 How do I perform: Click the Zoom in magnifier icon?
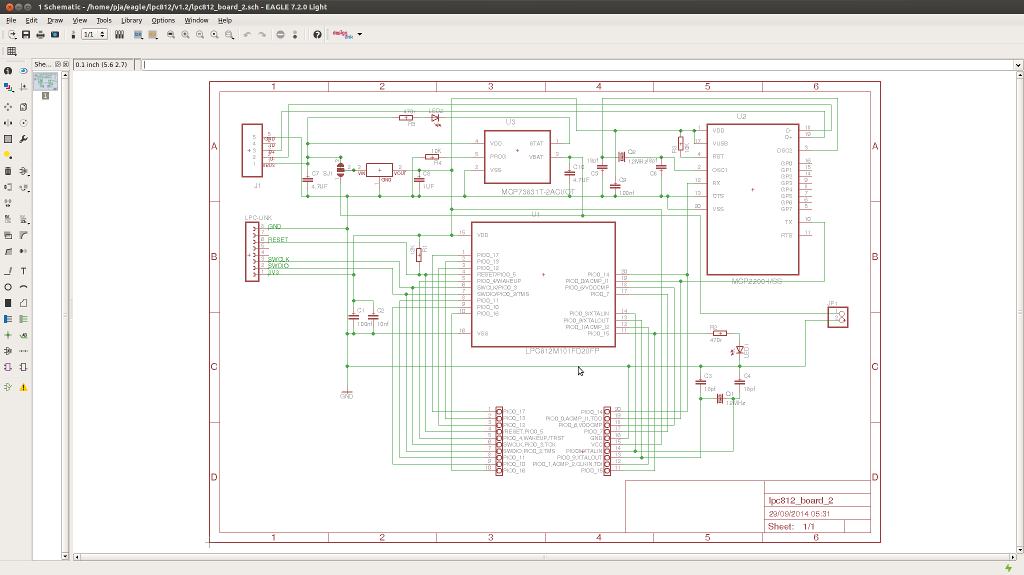point(185,35)
